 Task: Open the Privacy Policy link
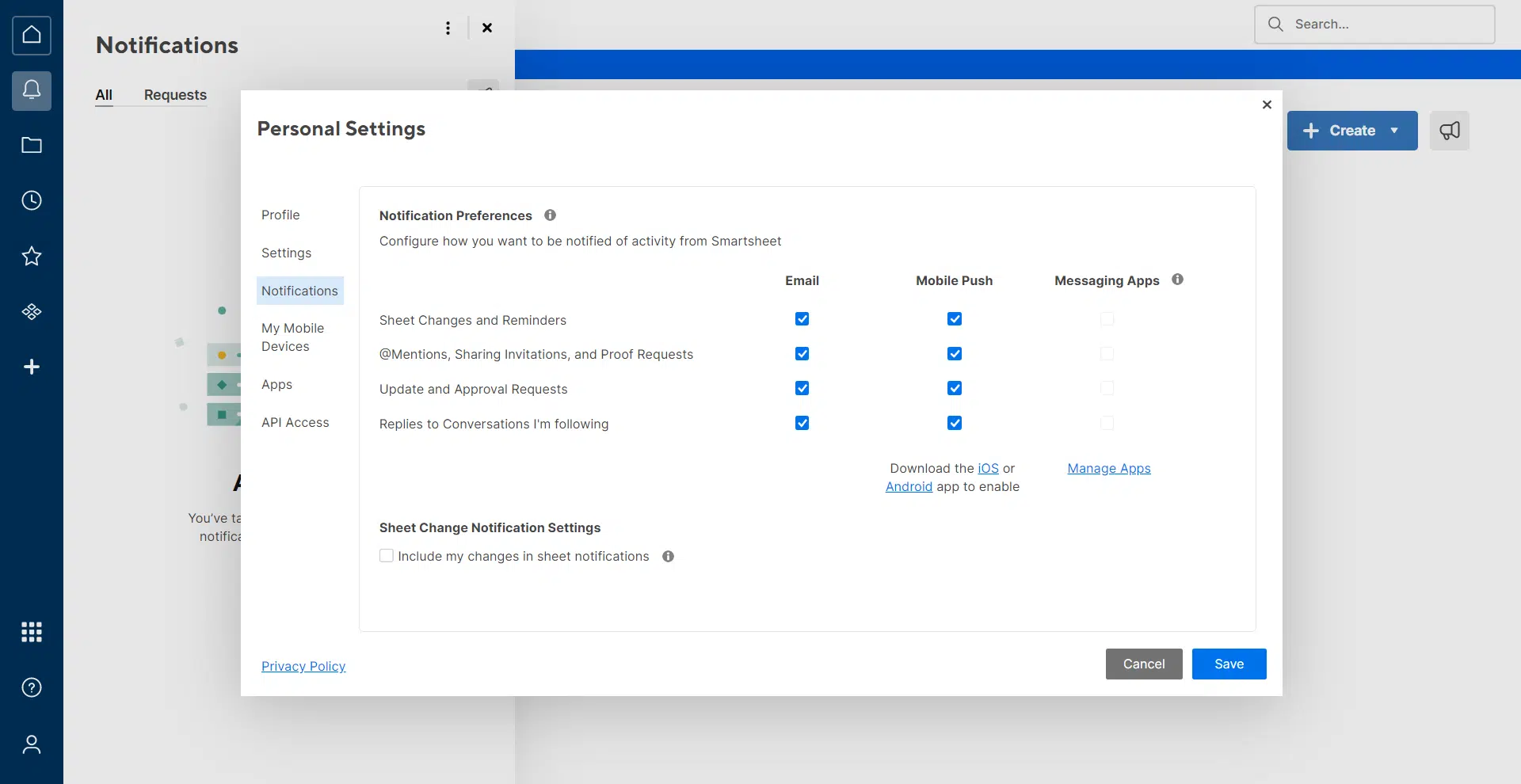303,667
